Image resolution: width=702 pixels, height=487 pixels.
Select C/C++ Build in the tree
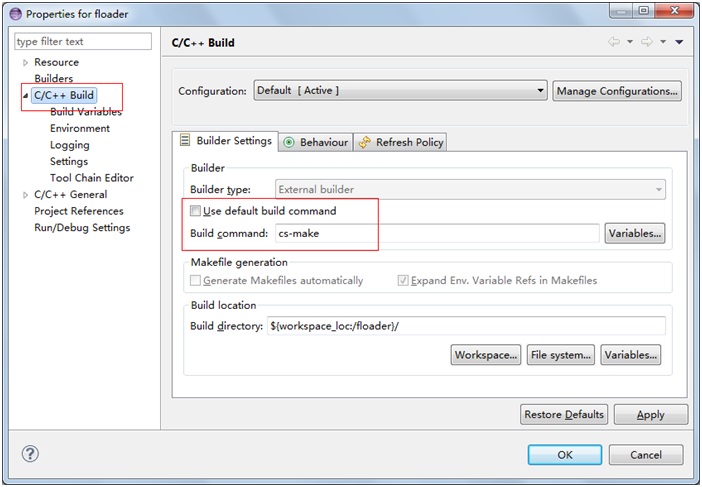64,95
